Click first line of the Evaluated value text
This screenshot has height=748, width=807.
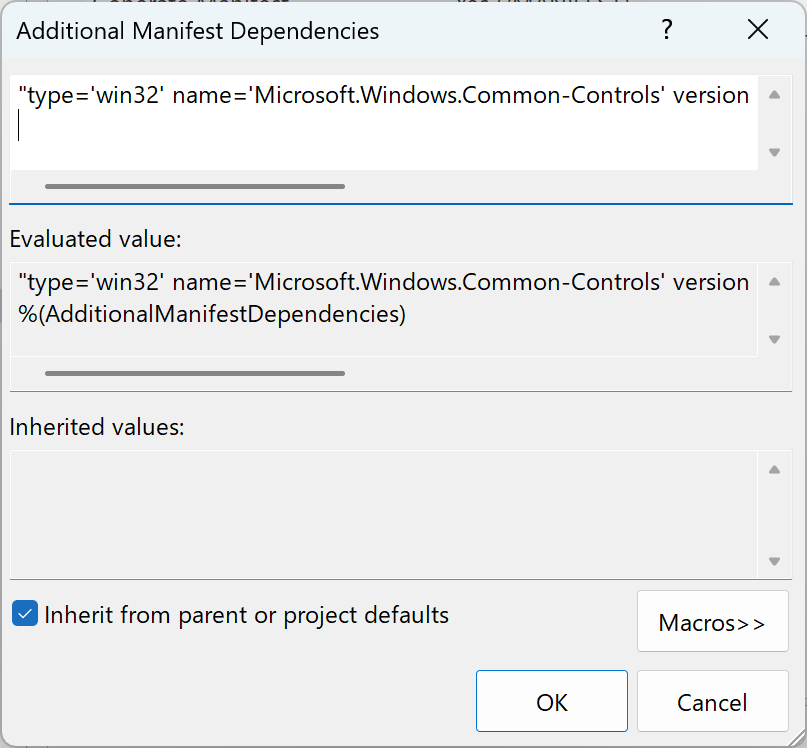[x=380, y=282]
